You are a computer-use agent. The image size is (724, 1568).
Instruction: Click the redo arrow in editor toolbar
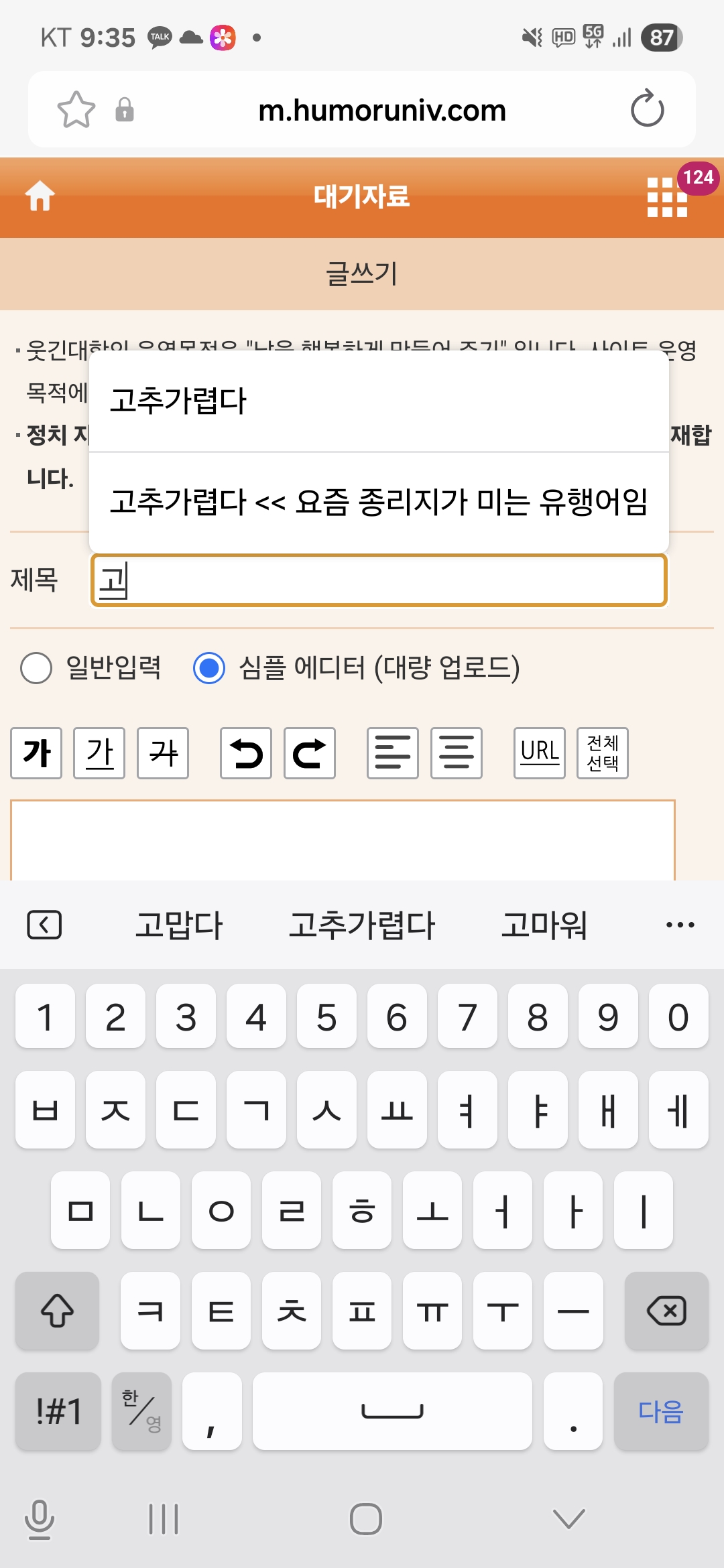[309, 753]
